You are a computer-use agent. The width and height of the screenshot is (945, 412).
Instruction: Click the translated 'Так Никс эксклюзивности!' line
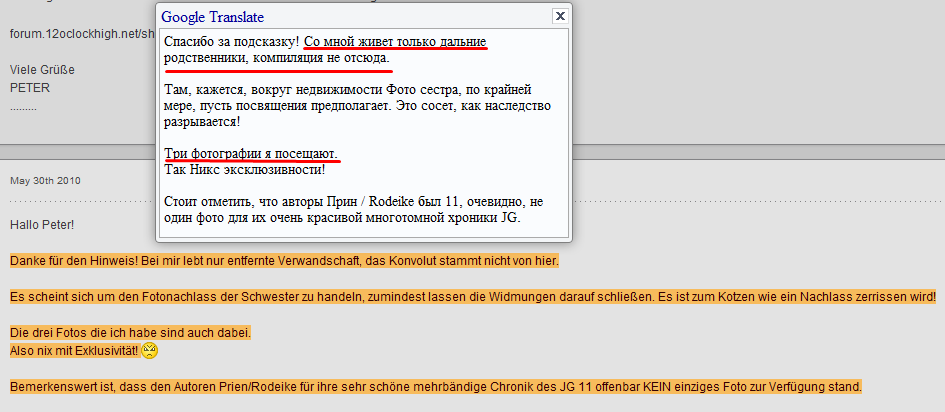[x=245, y=169]
